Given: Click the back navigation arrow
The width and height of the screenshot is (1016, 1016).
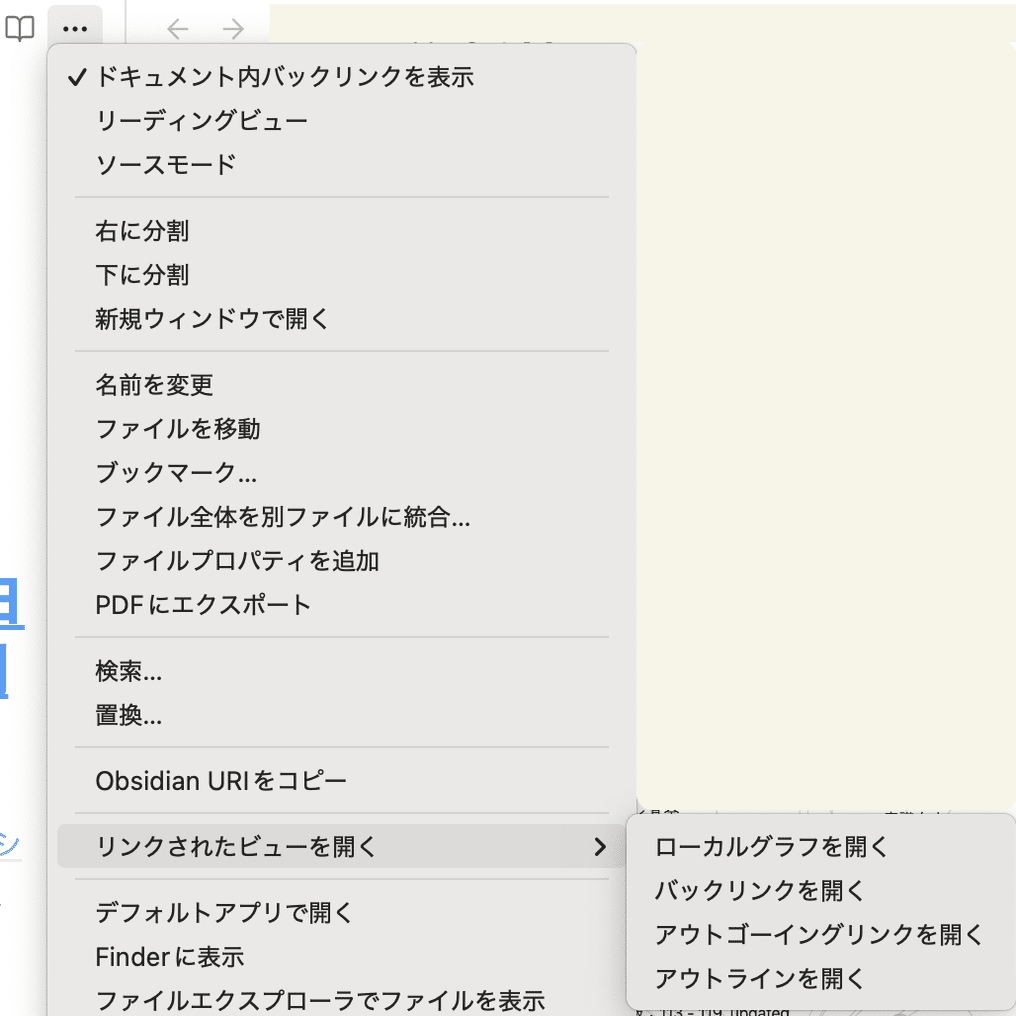Looking at the screenshot, I should [x=178, y=29].
